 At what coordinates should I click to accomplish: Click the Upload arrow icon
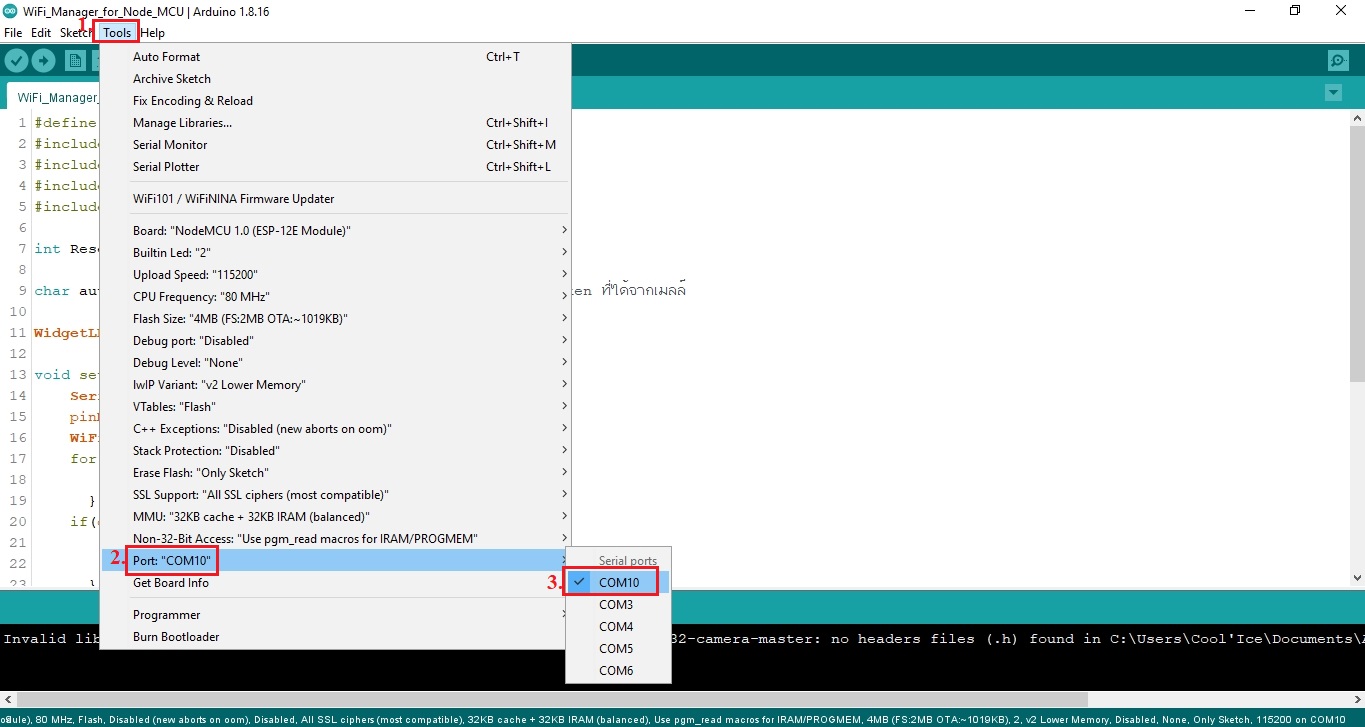[43, 60]
